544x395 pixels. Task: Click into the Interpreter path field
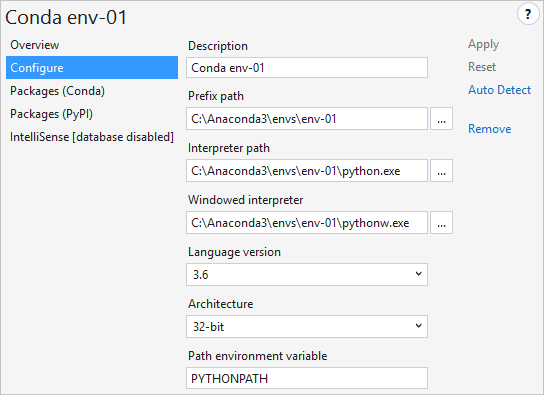tap(307, 171)
